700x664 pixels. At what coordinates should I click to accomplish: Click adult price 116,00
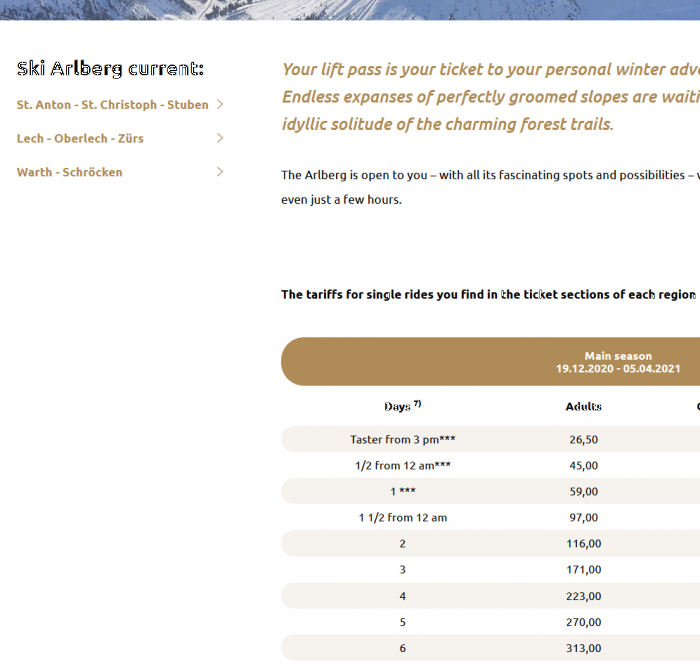[583, 543]
